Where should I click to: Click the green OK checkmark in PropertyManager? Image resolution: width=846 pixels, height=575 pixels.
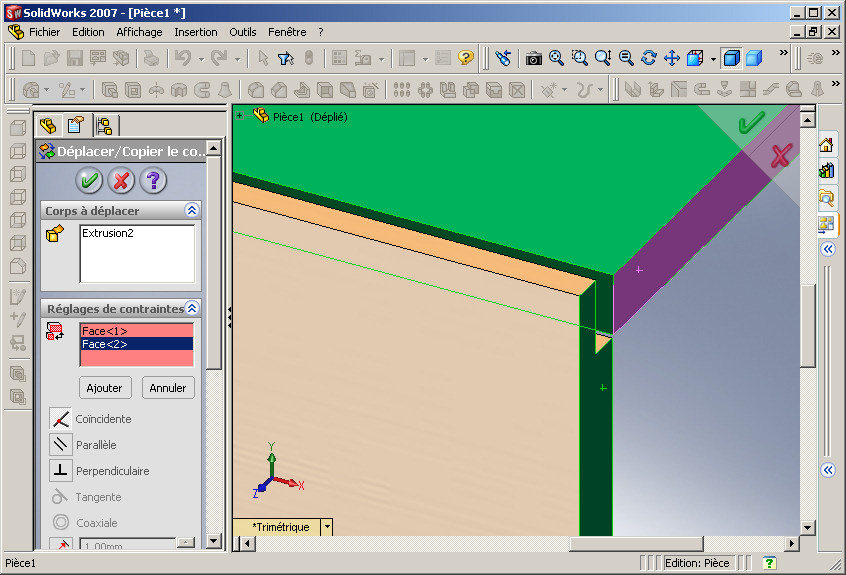[89, 180]
